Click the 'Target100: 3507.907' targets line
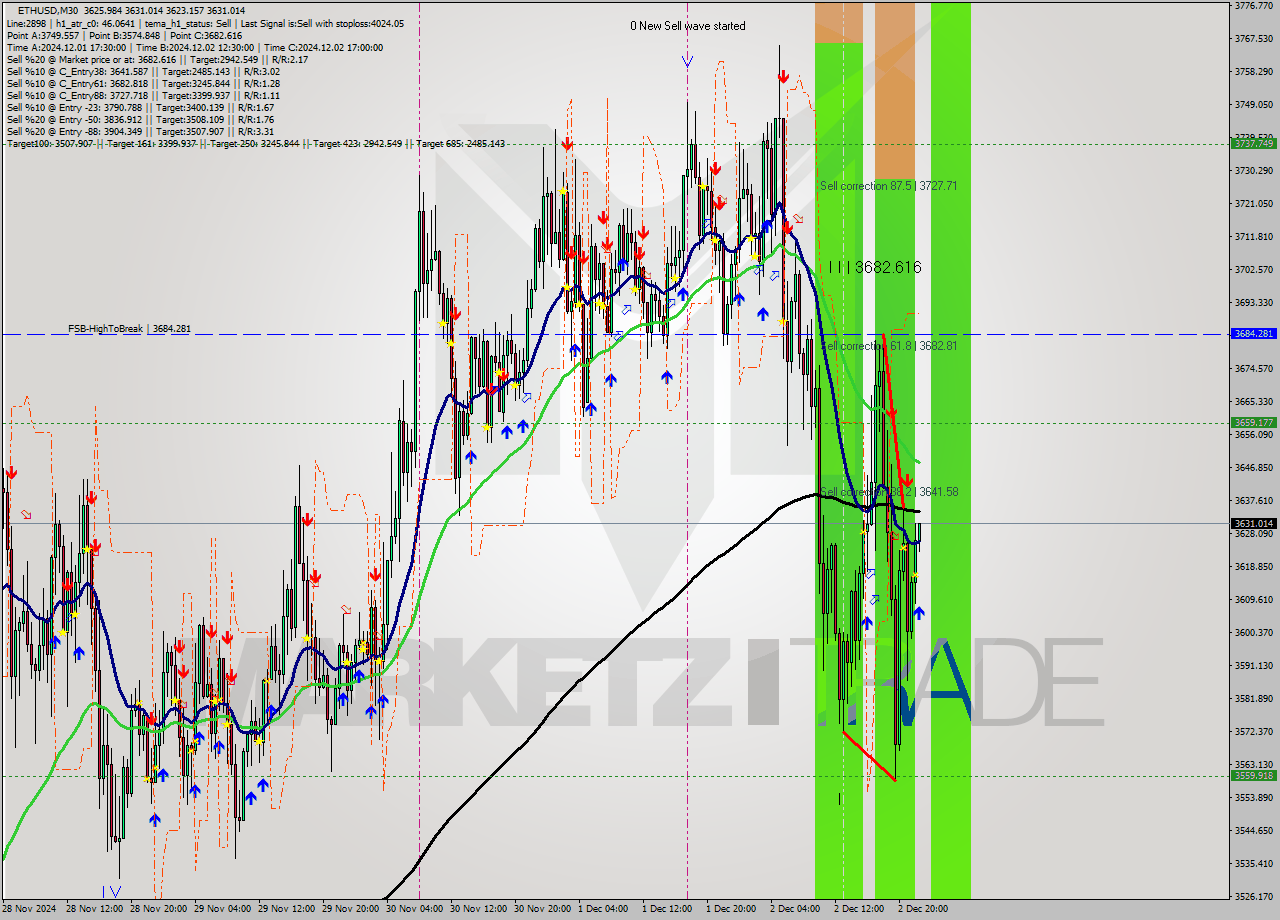1280x920 pixels. pyautogui.click(x=255, y=144)
